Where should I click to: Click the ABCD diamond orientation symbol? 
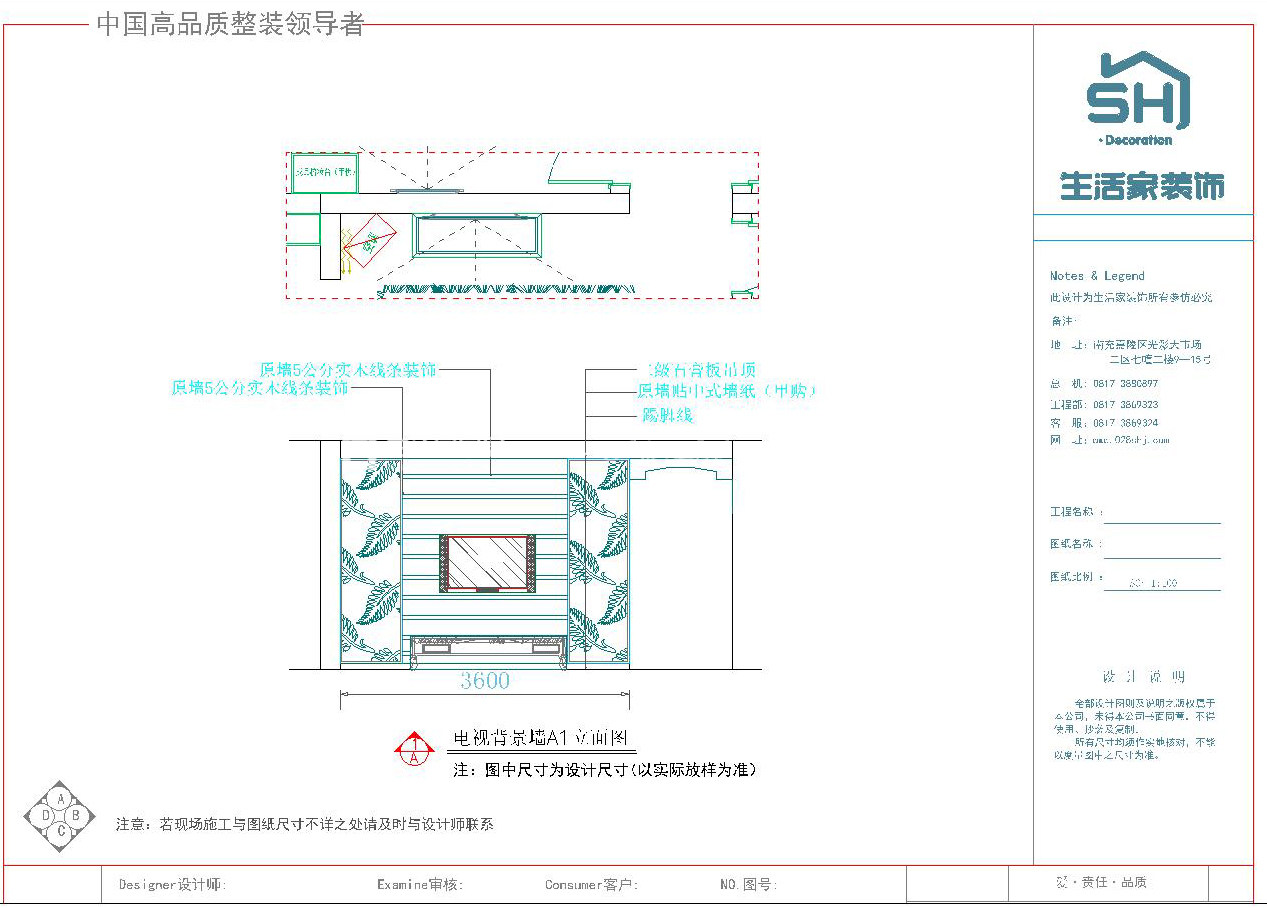point(60,815)
